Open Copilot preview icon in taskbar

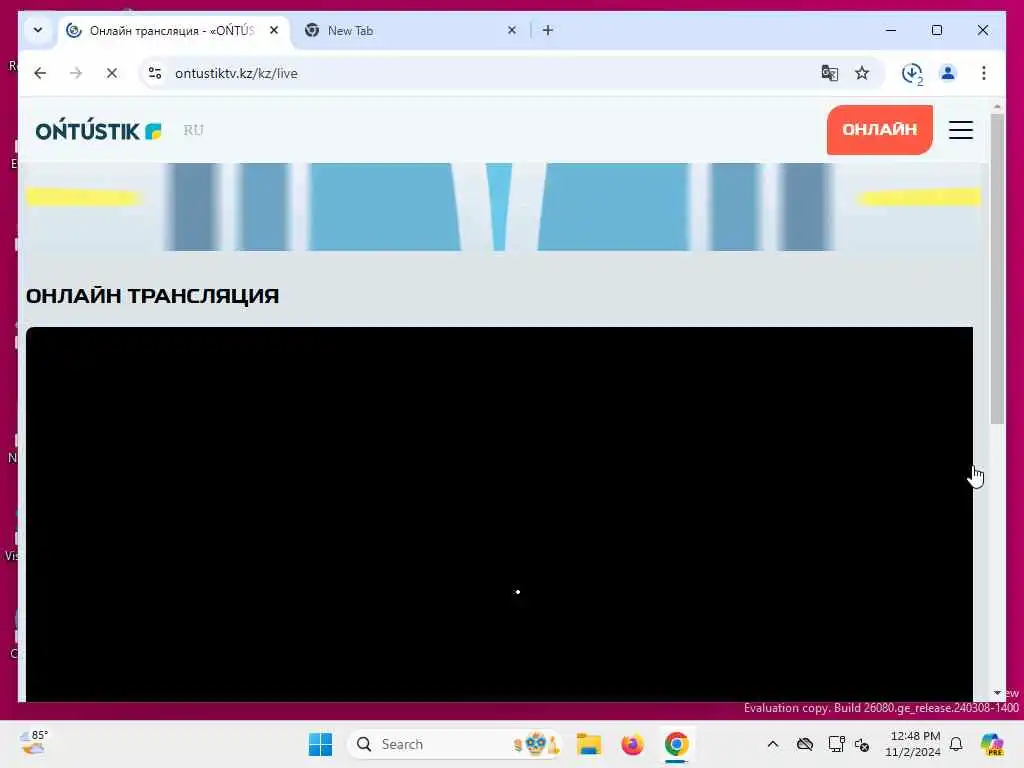pyautogui.click(x=992, y=744)
